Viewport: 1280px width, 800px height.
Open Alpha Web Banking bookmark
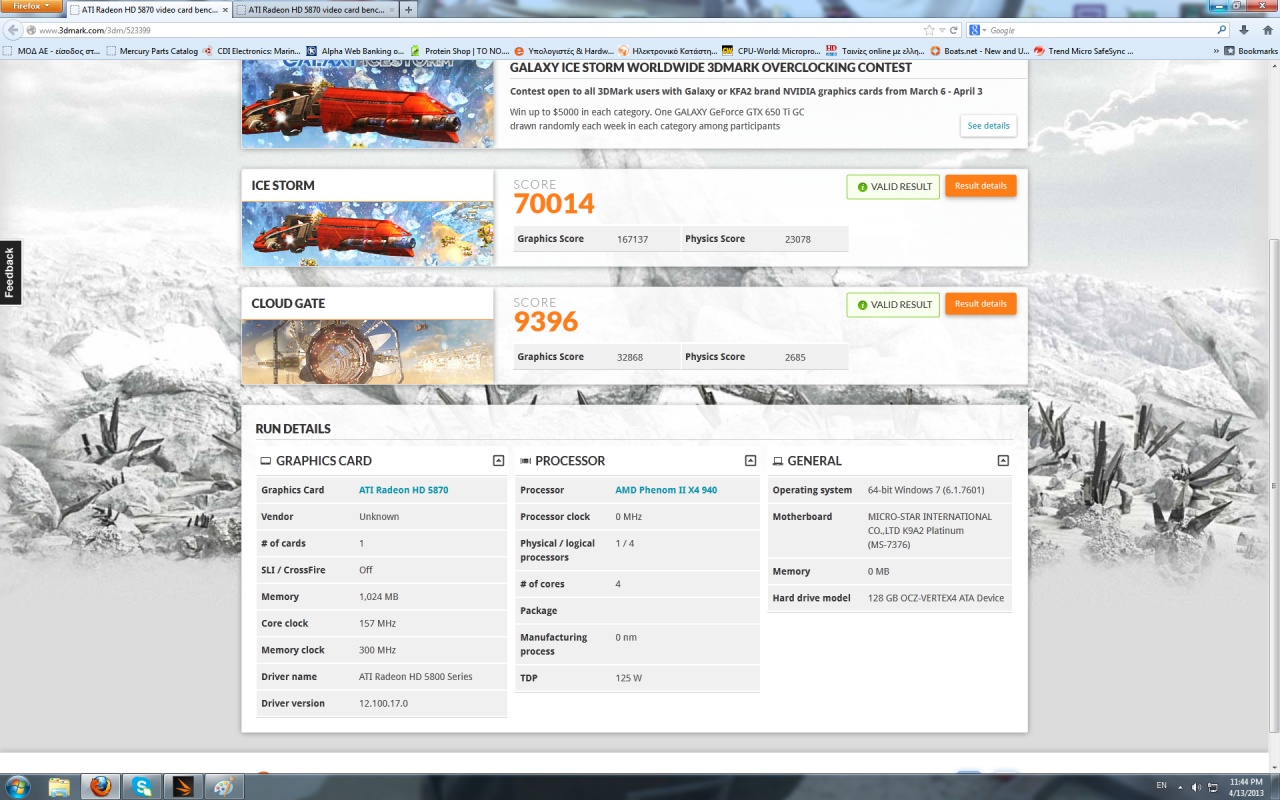click(x=355, y=51)
